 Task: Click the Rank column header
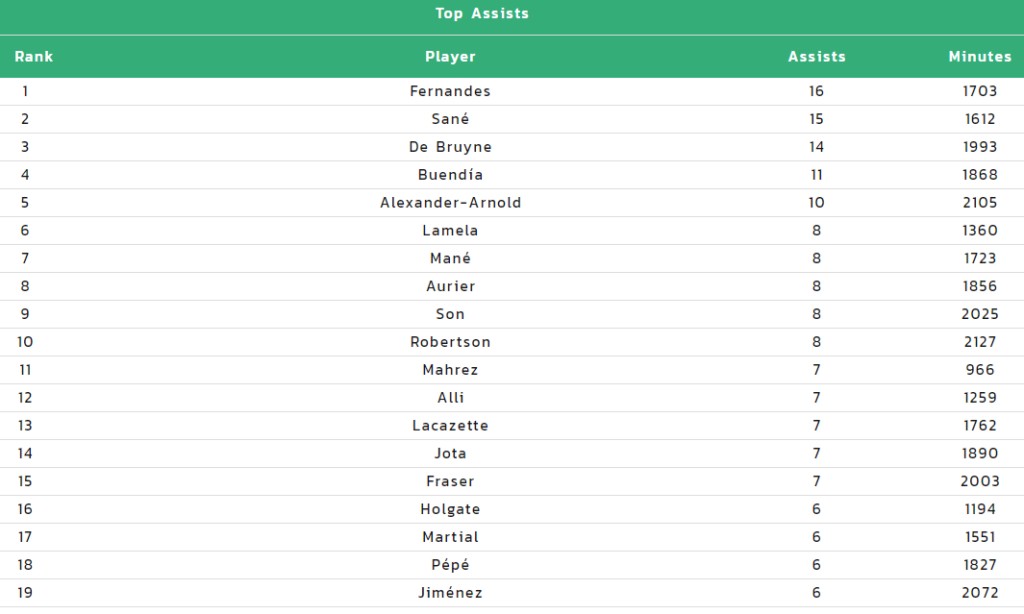34,57
